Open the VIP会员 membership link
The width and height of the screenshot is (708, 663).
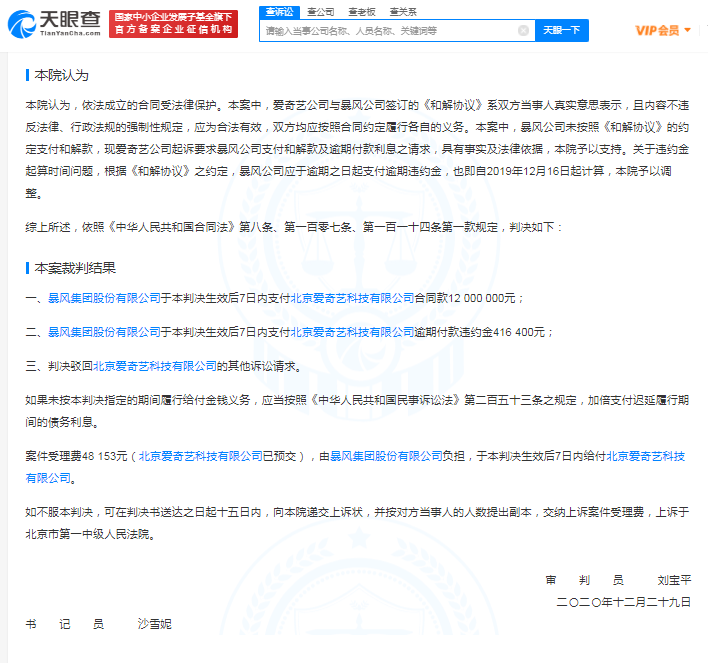(657, 30)
